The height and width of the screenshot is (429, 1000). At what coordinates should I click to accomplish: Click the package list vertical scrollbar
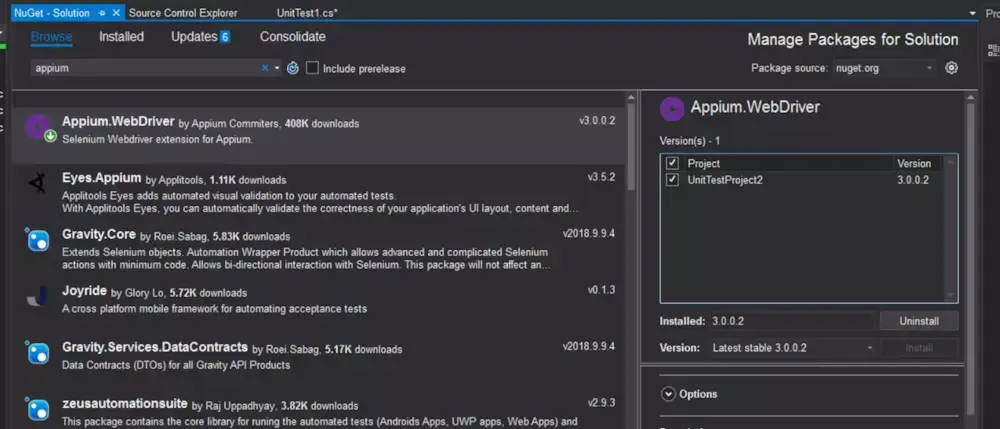click(631, 147)
